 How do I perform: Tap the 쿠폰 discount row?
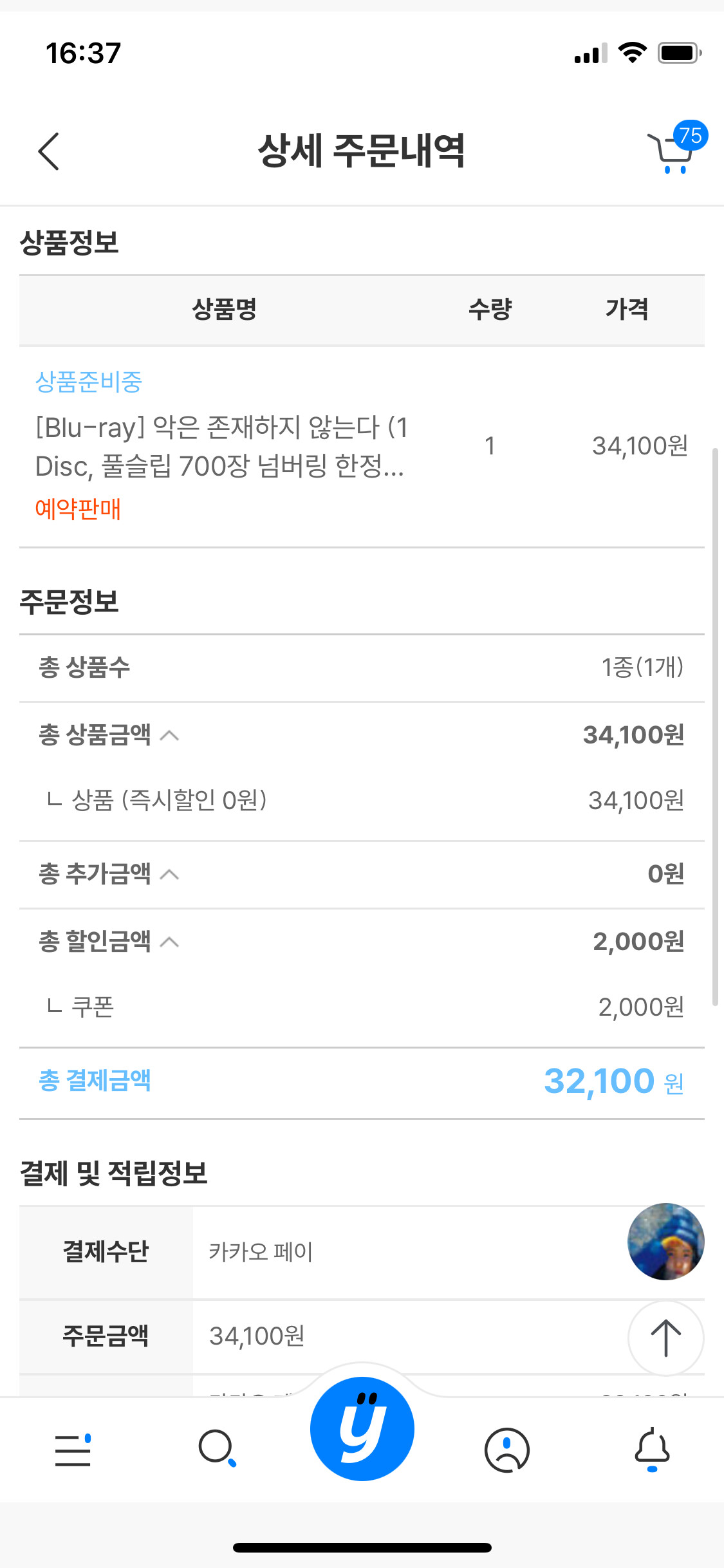[x=362, y=1007]
